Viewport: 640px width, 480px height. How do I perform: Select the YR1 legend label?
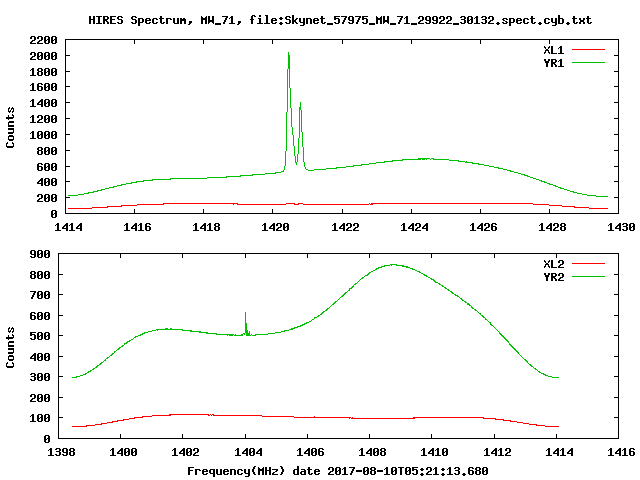(553, 63)
